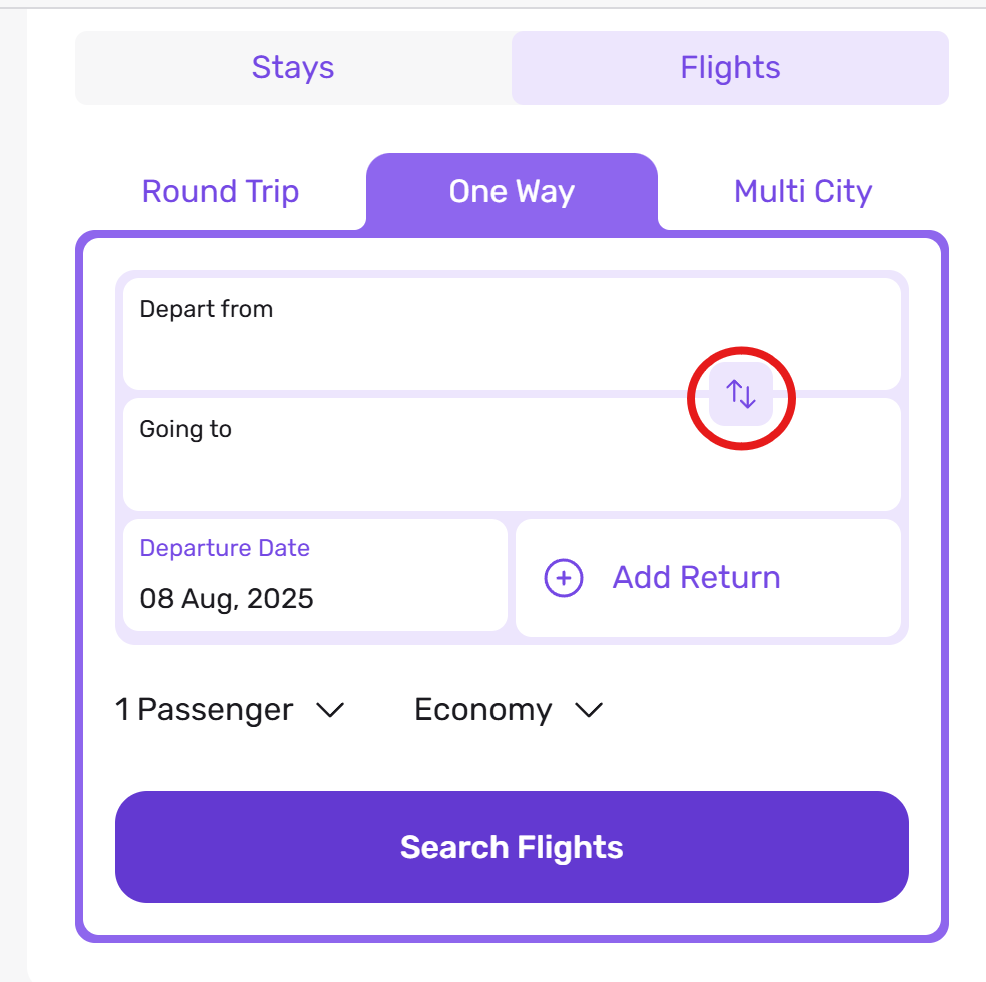Select Multi City trip type

(803, 192)
